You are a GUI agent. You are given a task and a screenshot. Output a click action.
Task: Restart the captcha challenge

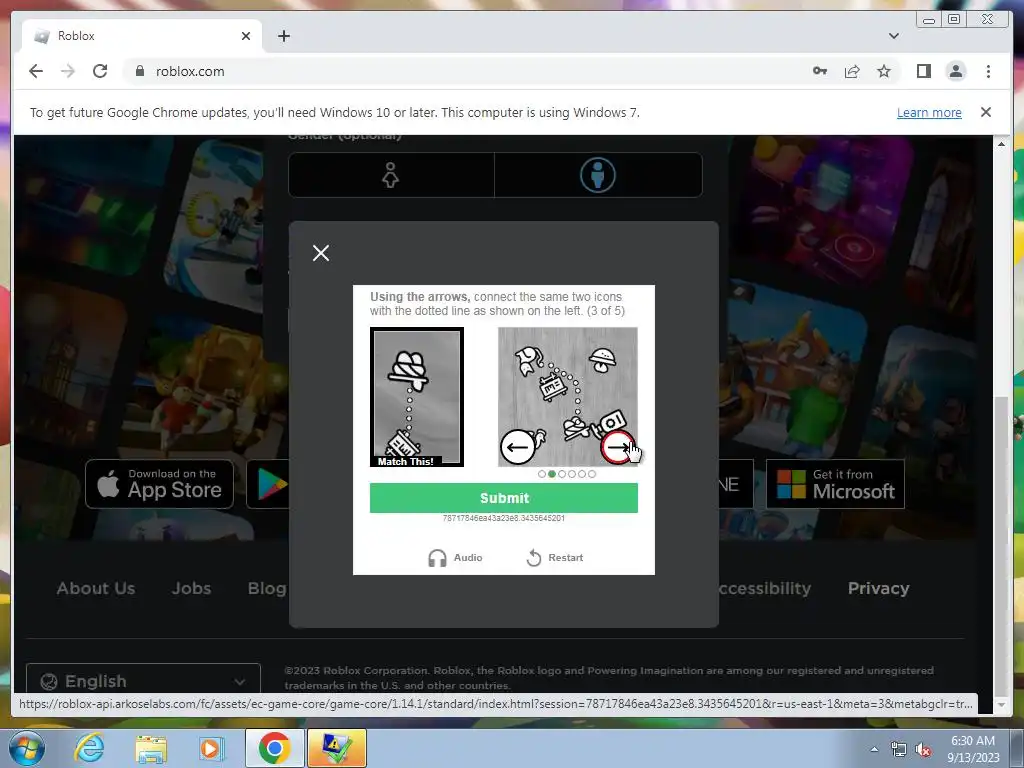[x=554, y=558]
